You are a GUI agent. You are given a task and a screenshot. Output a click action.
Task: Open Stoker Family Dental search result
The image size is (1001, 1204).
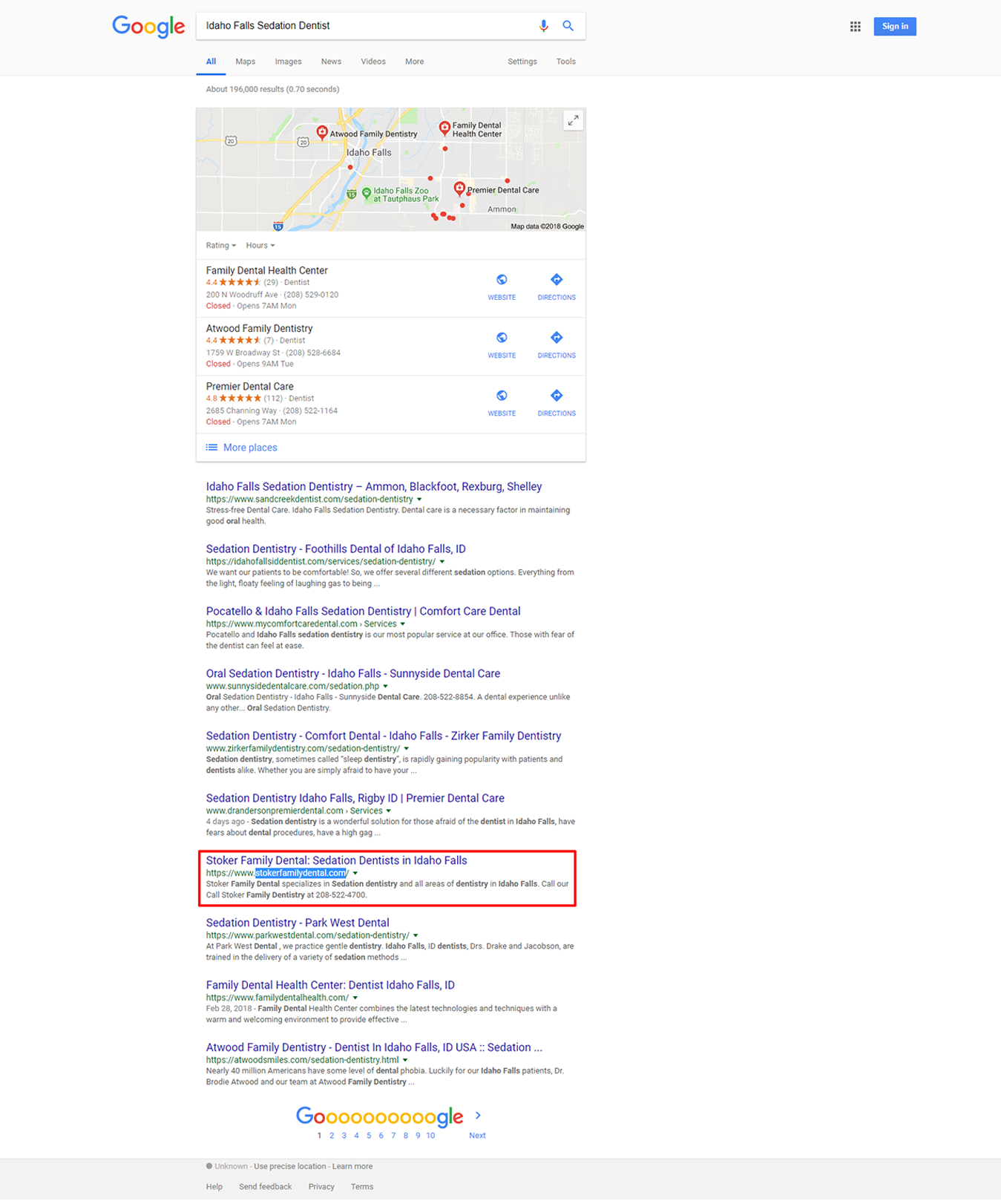pyautogui.click(x=336, y=860)
